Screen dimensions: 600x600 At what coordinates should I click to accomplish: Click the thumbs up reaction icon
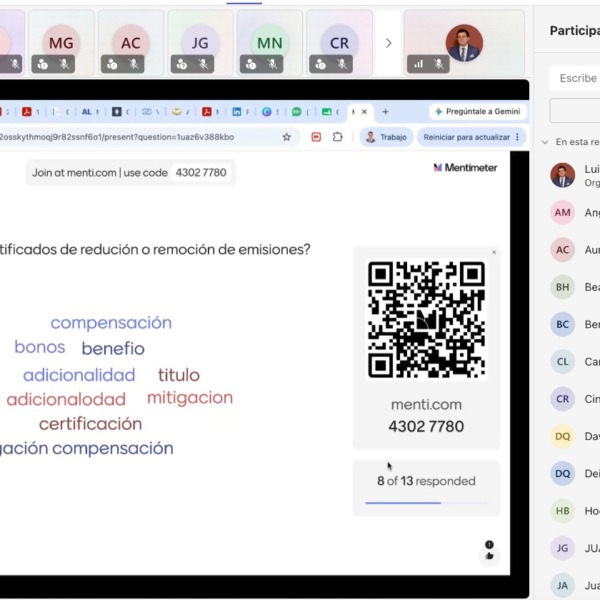click(x=489, y=556)
